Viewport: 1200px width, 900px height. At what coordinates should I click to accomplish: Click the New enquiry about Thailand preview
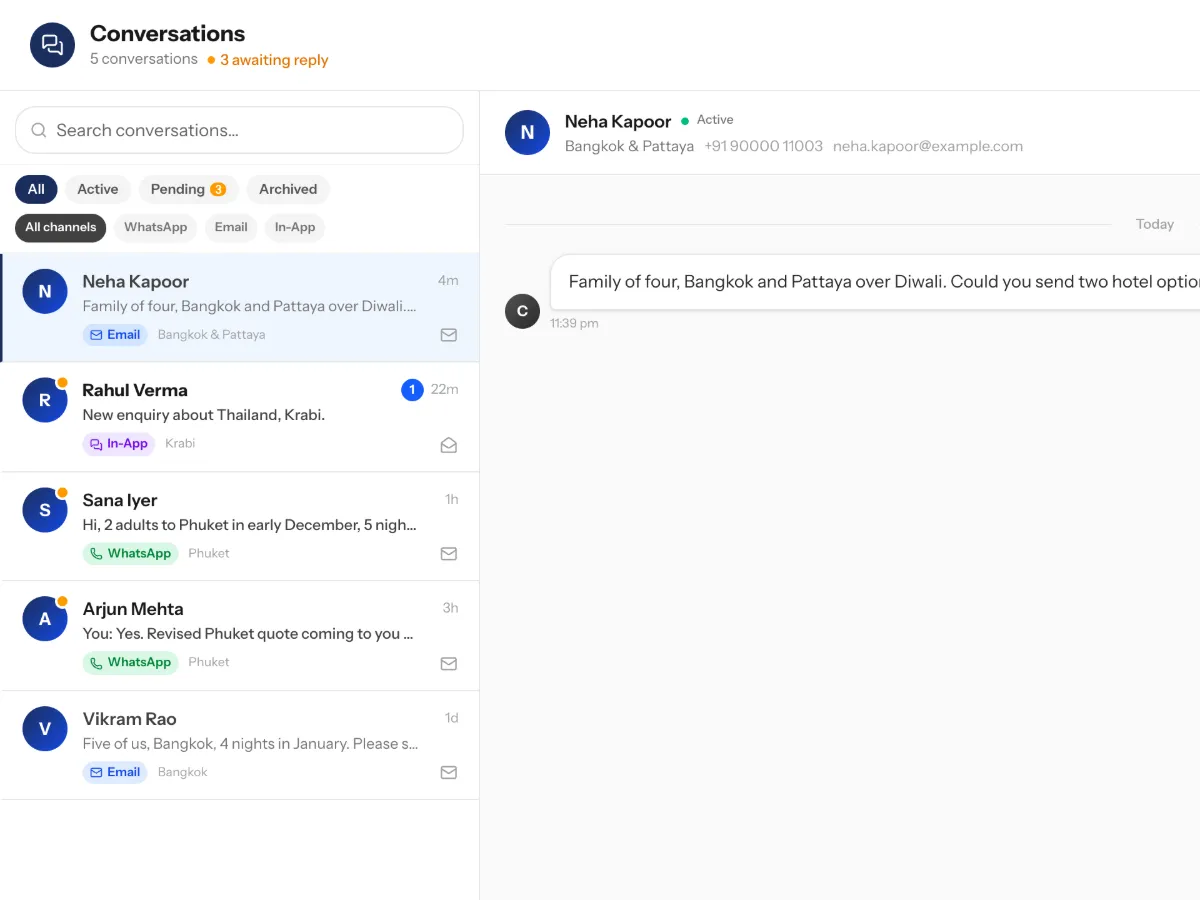(x=204, y=415)
